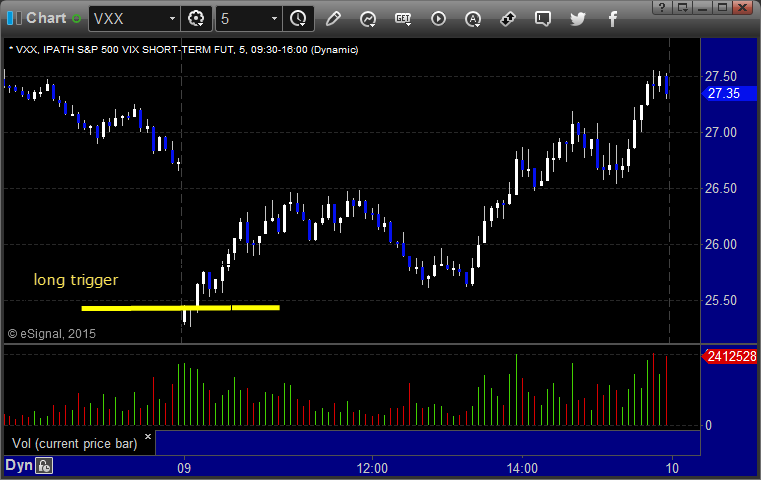The image size is (761, 480).
Task: Select the yellow long trigger line
Action: coord(181,308)
